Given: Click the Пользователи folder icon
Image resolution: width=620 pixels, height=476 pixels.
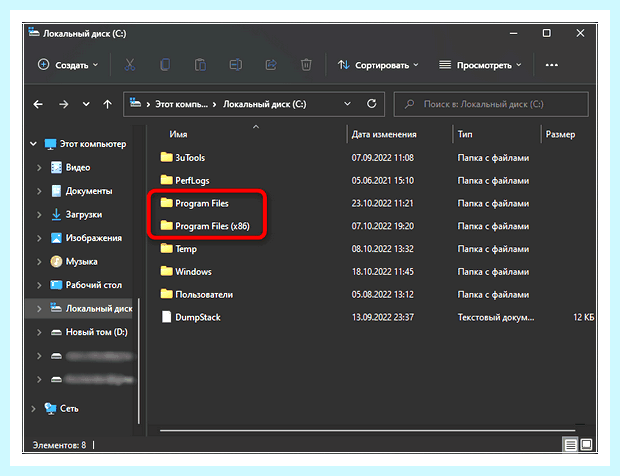Looking at the screenshot, I should (166, 294).
